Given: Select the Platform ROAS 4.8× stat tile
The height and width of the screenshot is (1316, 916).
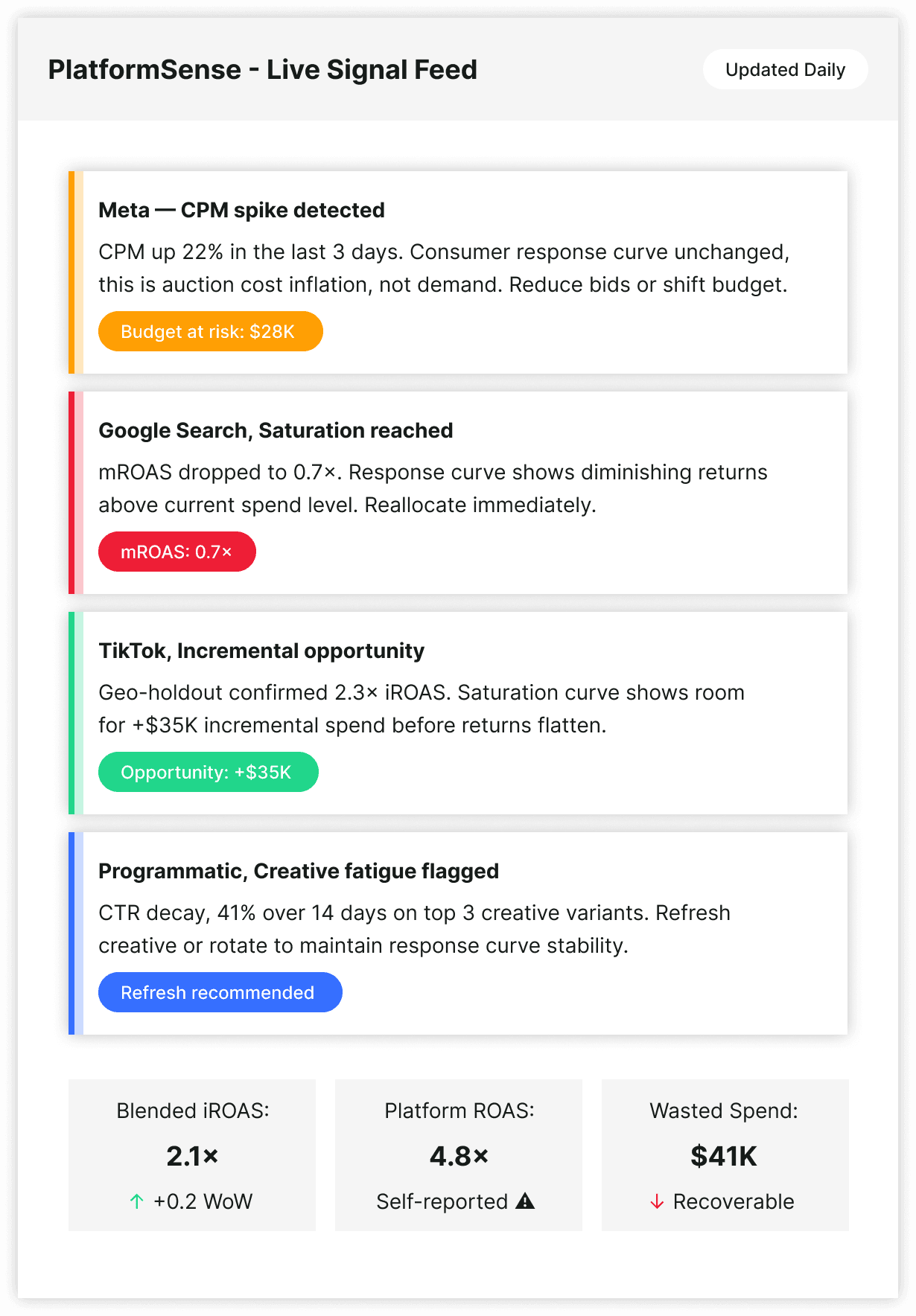Looking at the screenshot, I should pyautogui.click(x=459, y=1154).
